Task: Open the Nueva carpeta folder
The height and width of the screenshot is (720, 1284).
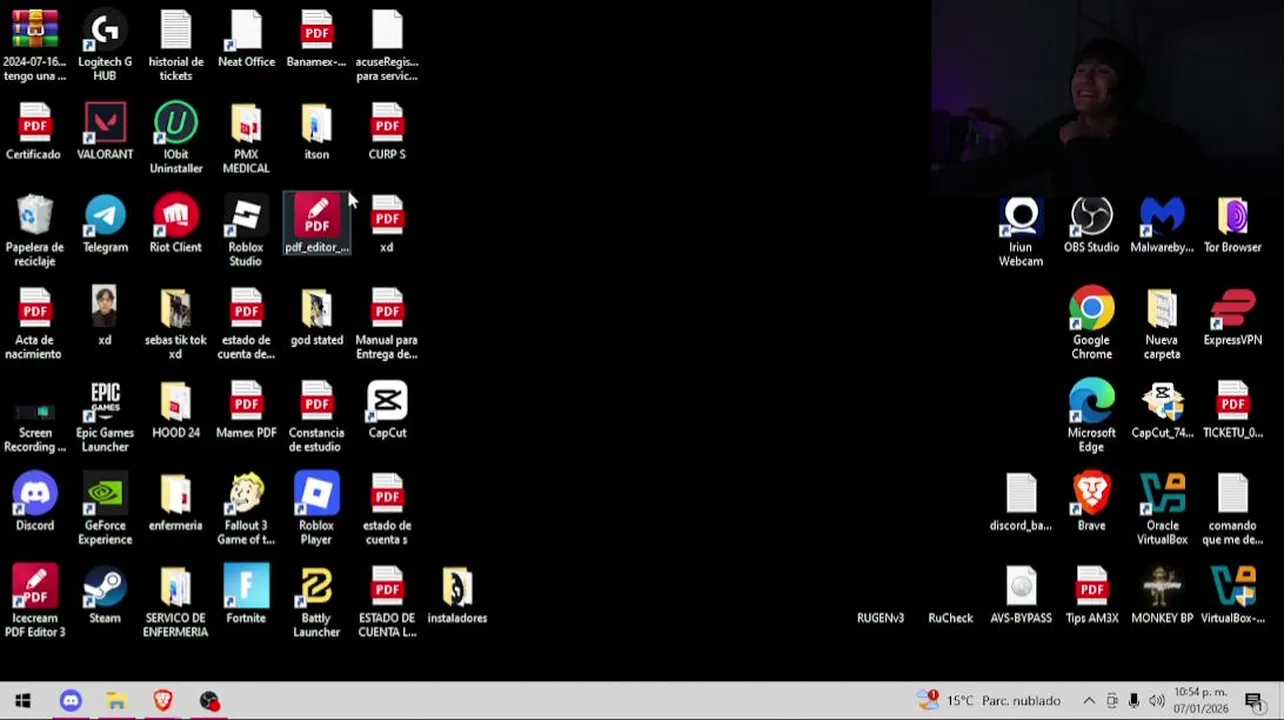Action: [x=1162, y=324]
